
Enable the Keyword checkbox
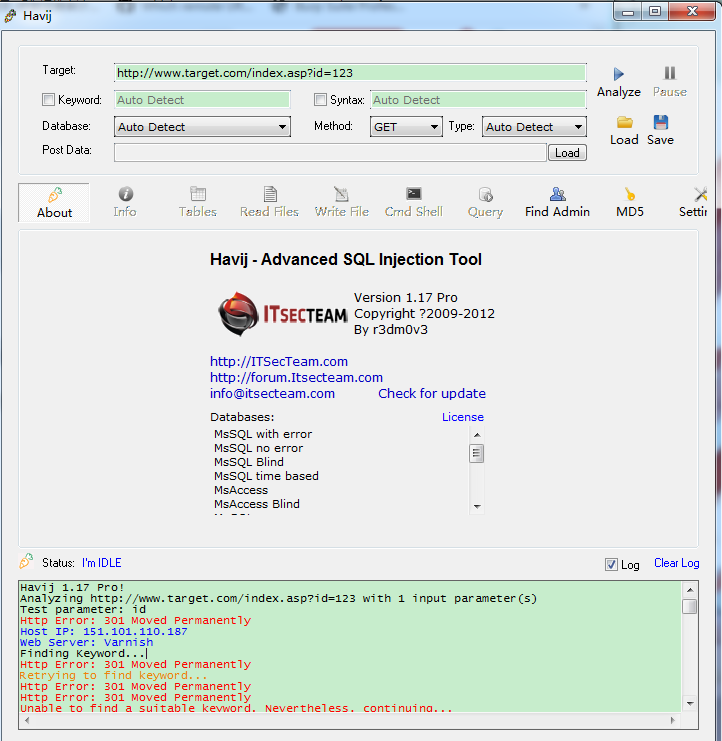click(48, 99)
